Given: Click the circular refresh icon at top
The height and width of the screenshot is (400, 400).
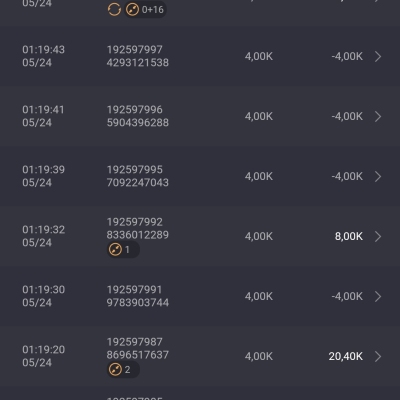Looking at the screenshot, I should pos(114,9).
